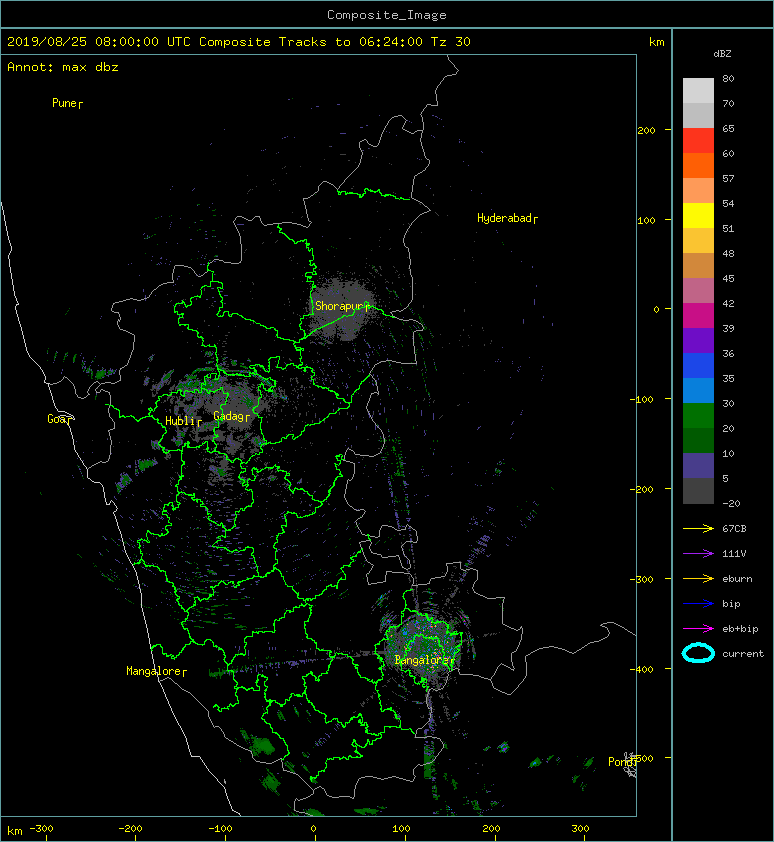This screenshot has width=774, height=842.
Task: Click the magenta eb+bip arrow legend icon
Action: point(698,629)
